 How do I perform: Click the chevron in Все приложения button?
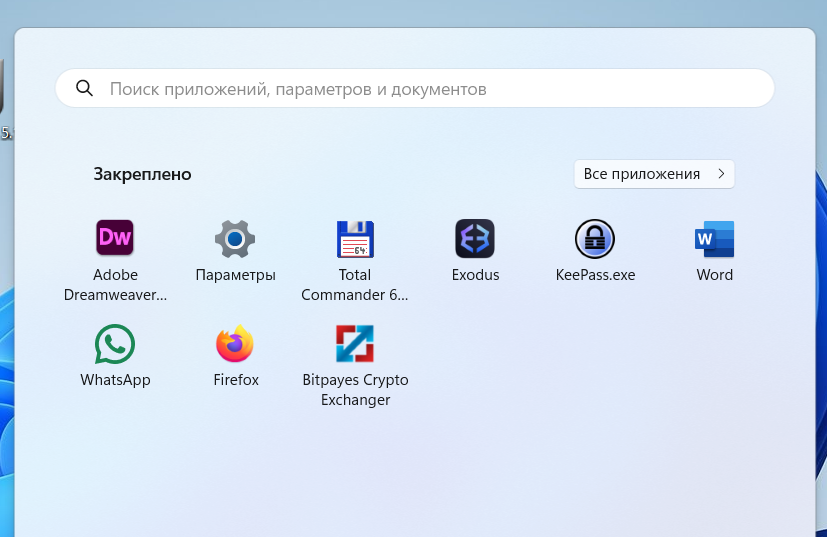722,174
